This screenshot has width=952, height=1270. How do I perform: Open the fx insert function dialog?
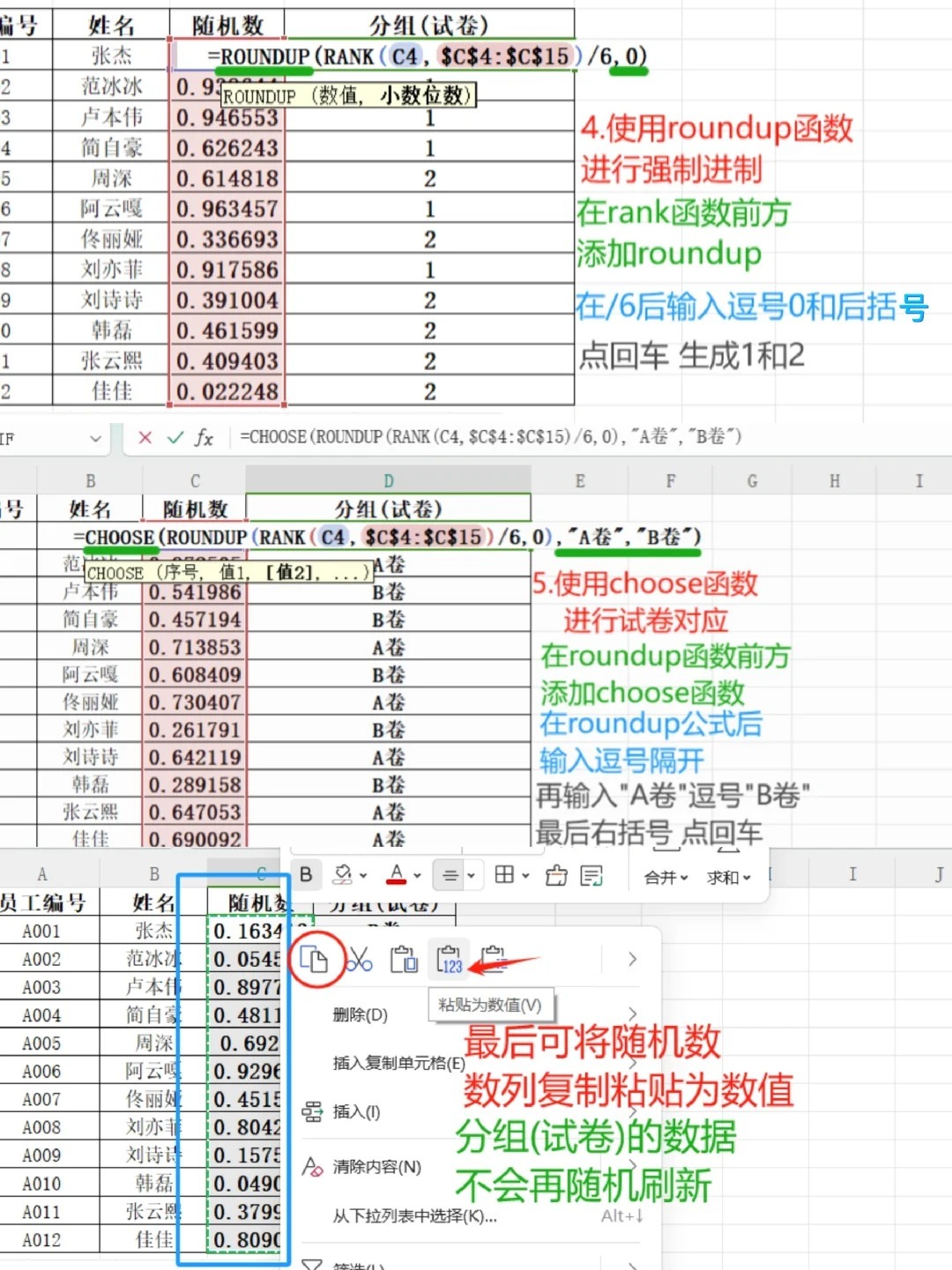(x=205, y=437)
